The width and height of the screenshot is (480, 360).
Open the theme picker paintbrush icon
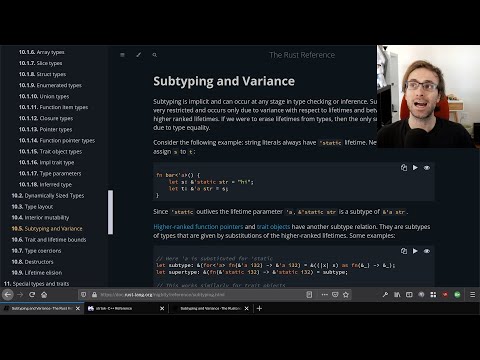[x=139, y=55]
